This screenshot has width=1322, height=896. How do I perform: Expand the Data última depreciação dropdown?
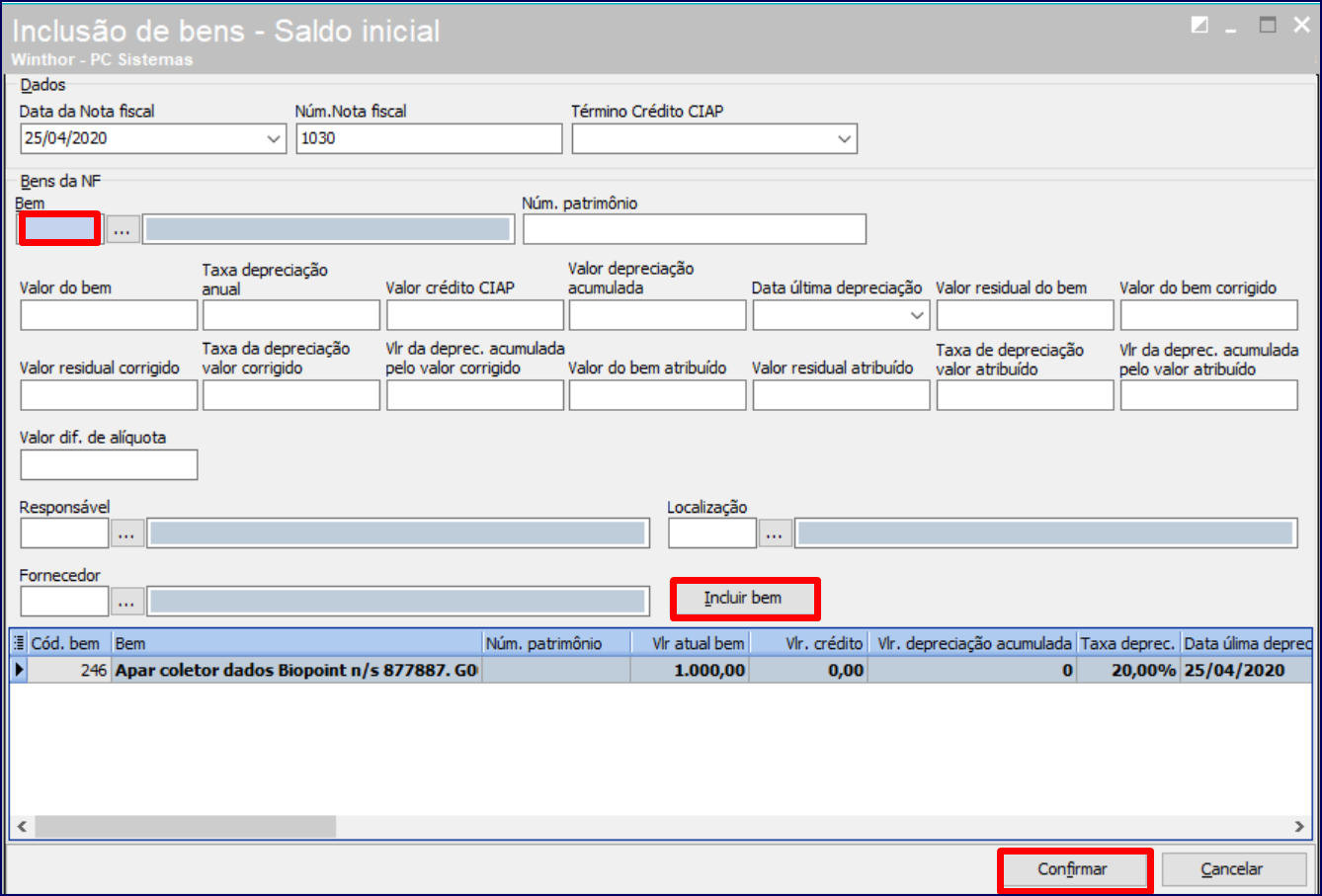pyautogui.click(x=917, y=315)
